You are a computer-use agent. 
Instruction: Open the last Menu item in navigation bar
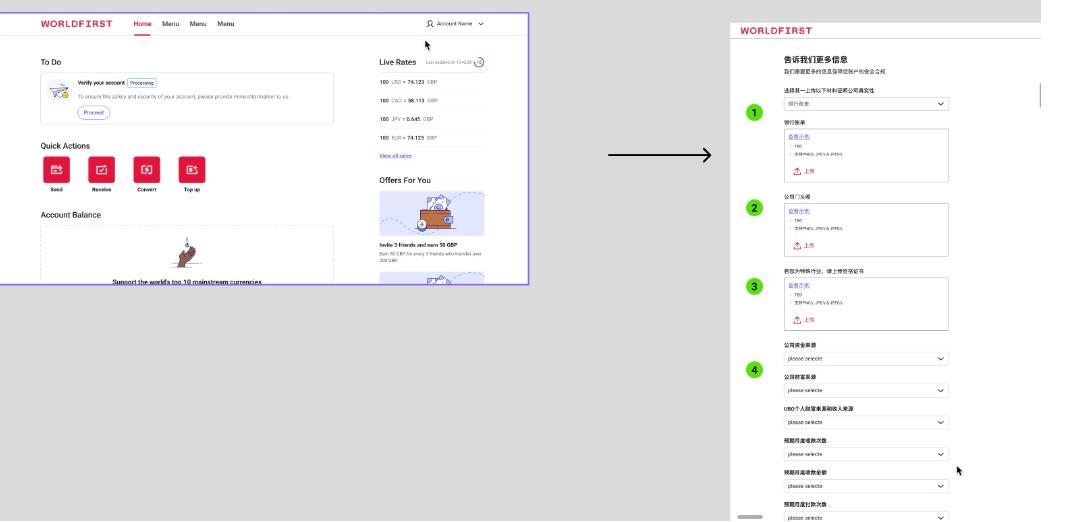pyautogui.click(x=226, y=24)
